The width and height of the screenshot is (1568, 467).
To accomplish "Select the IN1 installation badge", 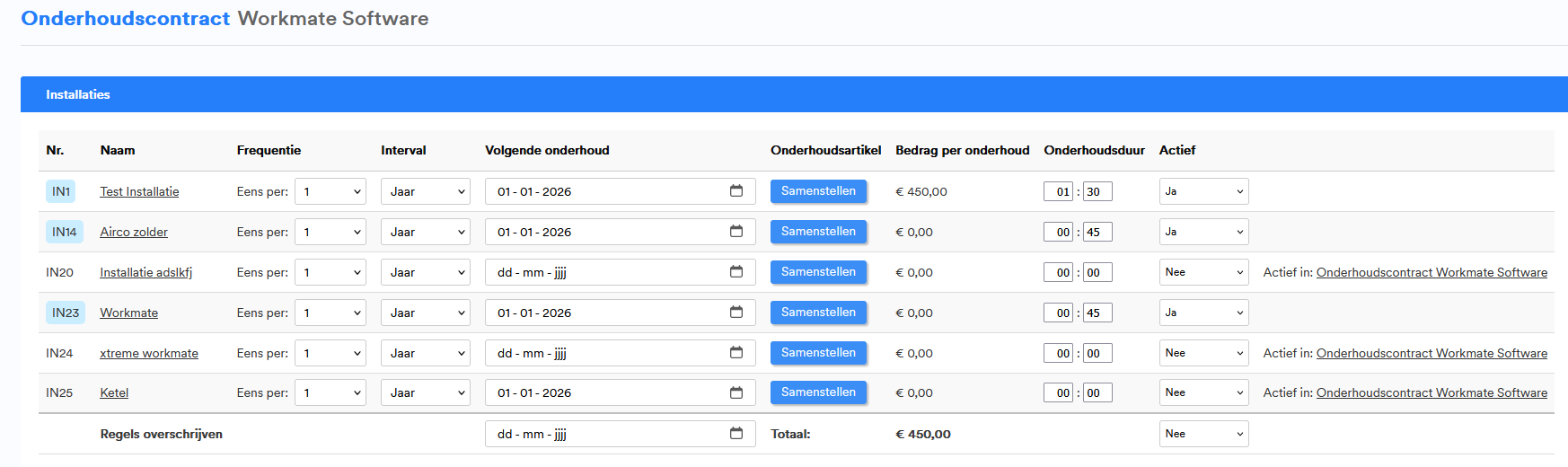I will [x=61, y=191].
